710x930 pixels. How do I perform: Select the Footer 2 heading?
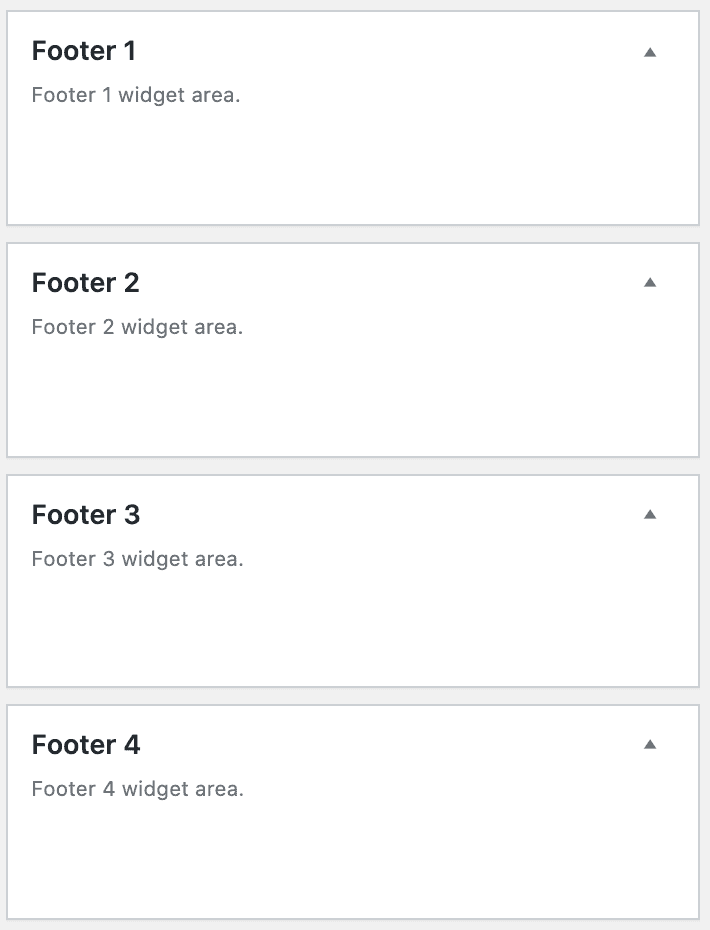coord(85,282)
